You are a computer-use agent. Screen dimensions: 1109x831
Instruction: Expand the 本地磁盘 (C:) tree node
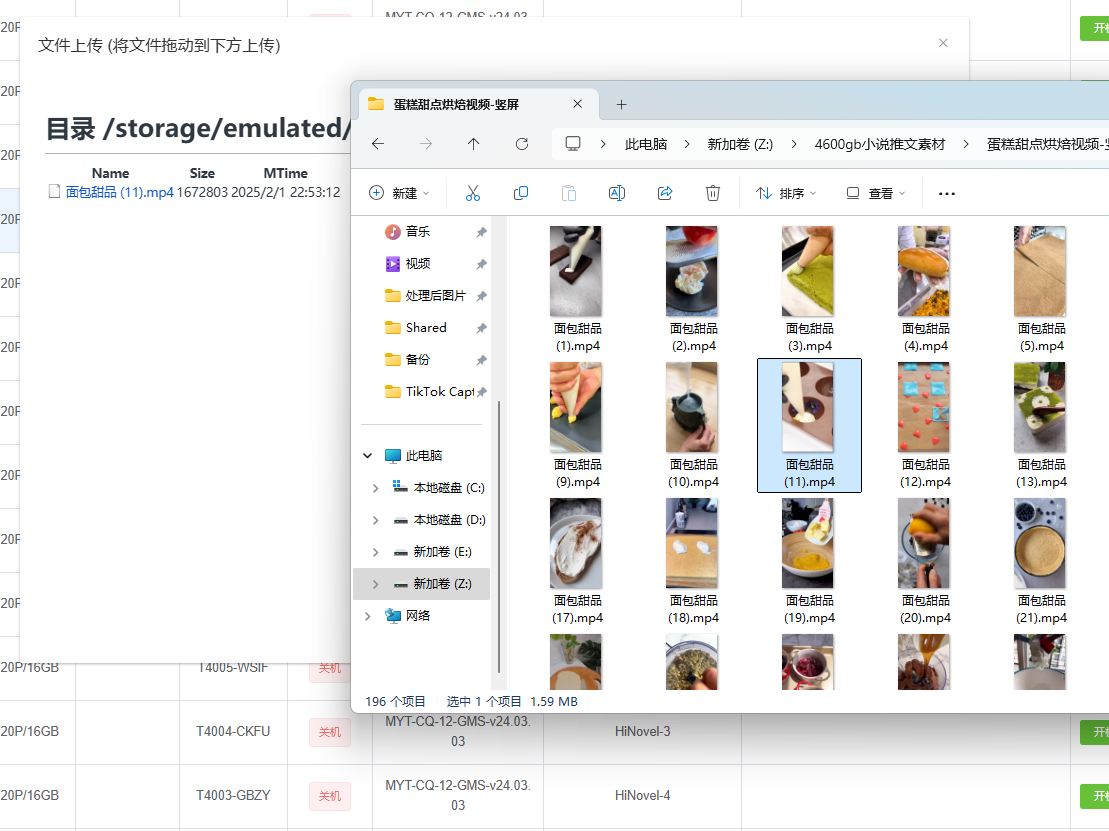click(375, 488)
